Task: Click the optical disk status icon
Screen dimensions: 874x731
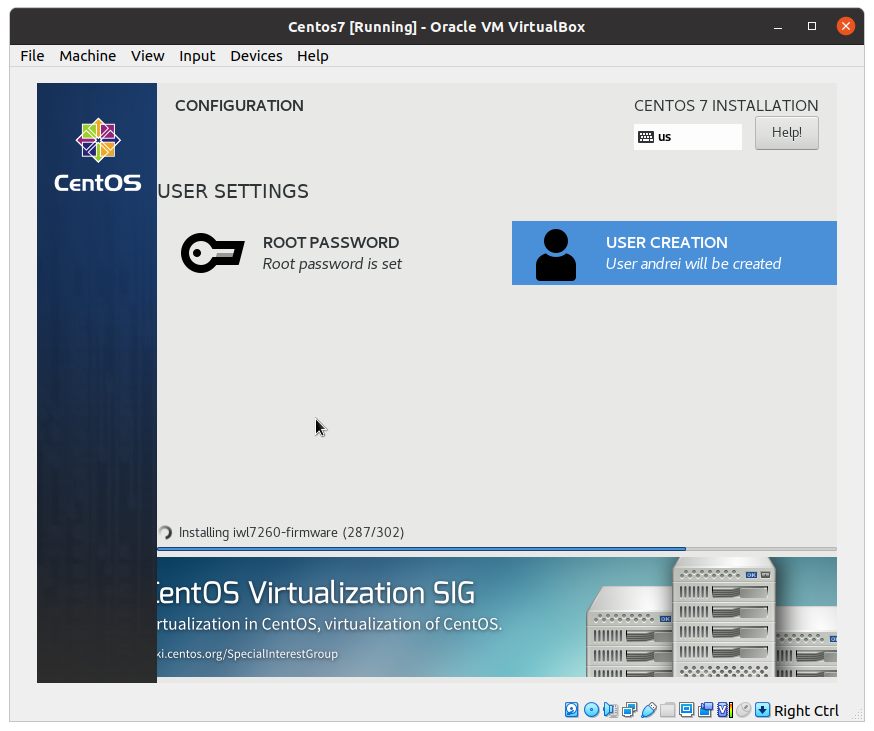Action: click(x=591, y=710)
